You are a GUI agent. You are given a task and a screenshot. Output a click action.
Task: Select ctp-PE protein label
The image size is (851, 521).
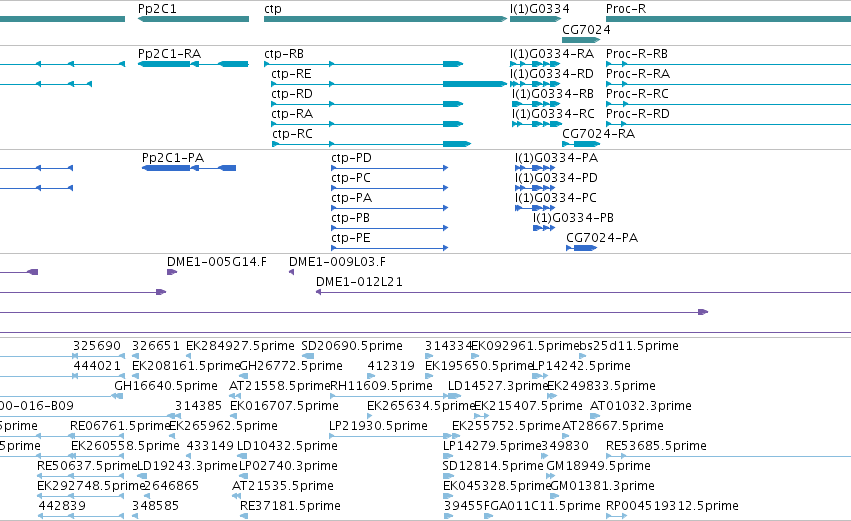[x=351, y=238]
